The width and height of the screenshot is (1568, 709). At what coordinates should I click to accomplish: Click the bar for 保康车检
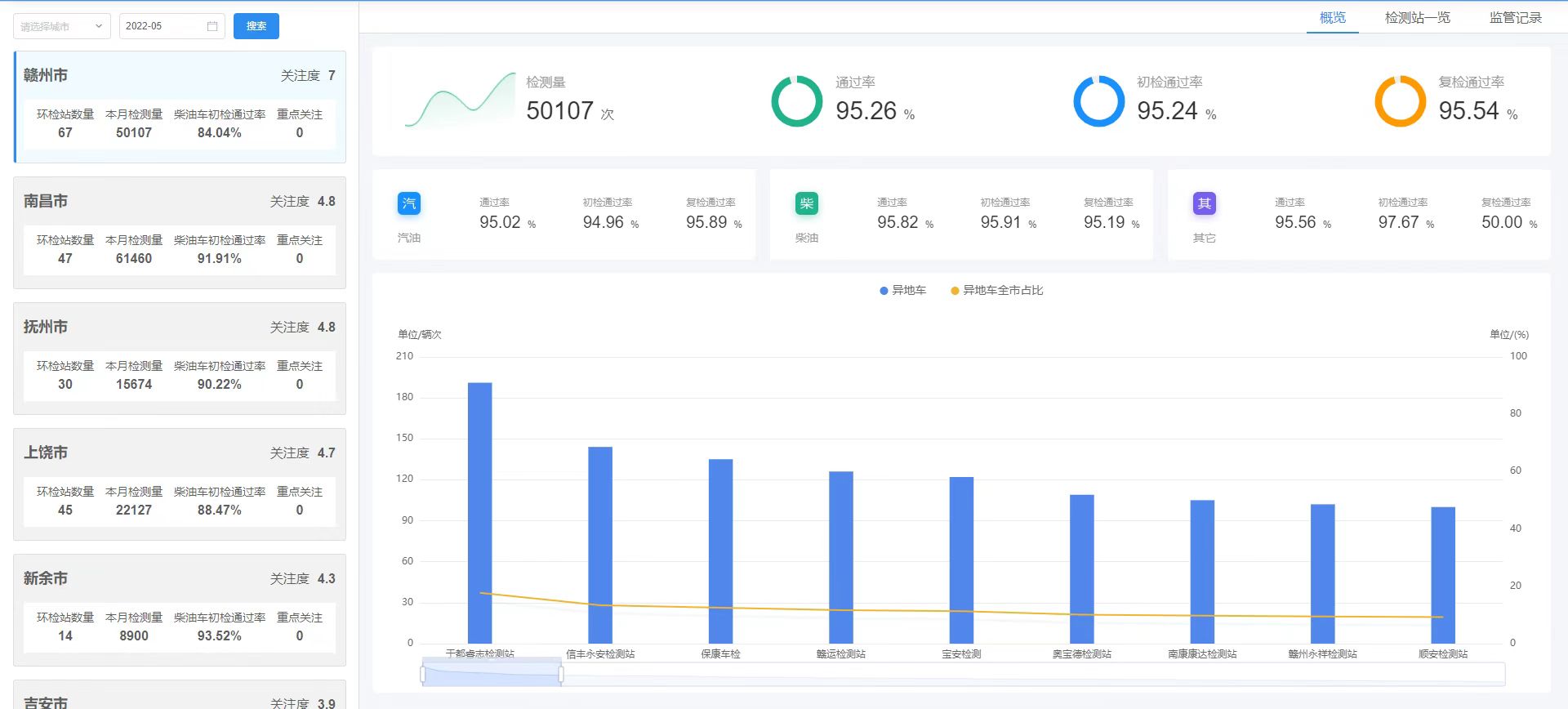point(720,551)
